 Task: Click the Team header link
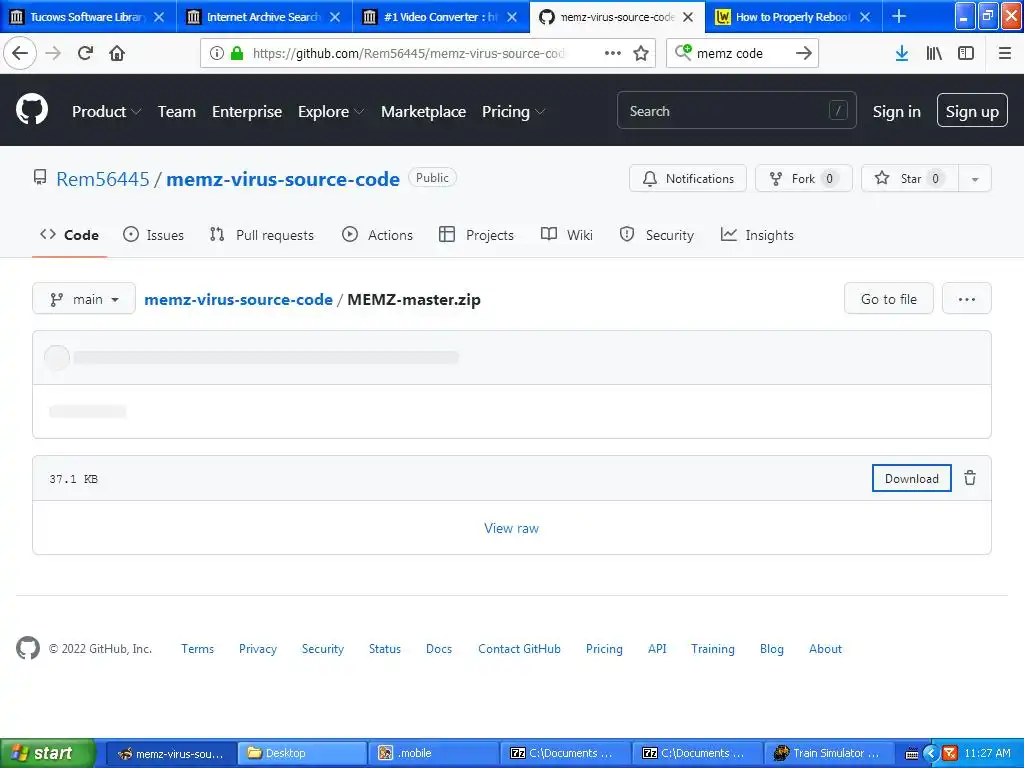coord(176,112)
